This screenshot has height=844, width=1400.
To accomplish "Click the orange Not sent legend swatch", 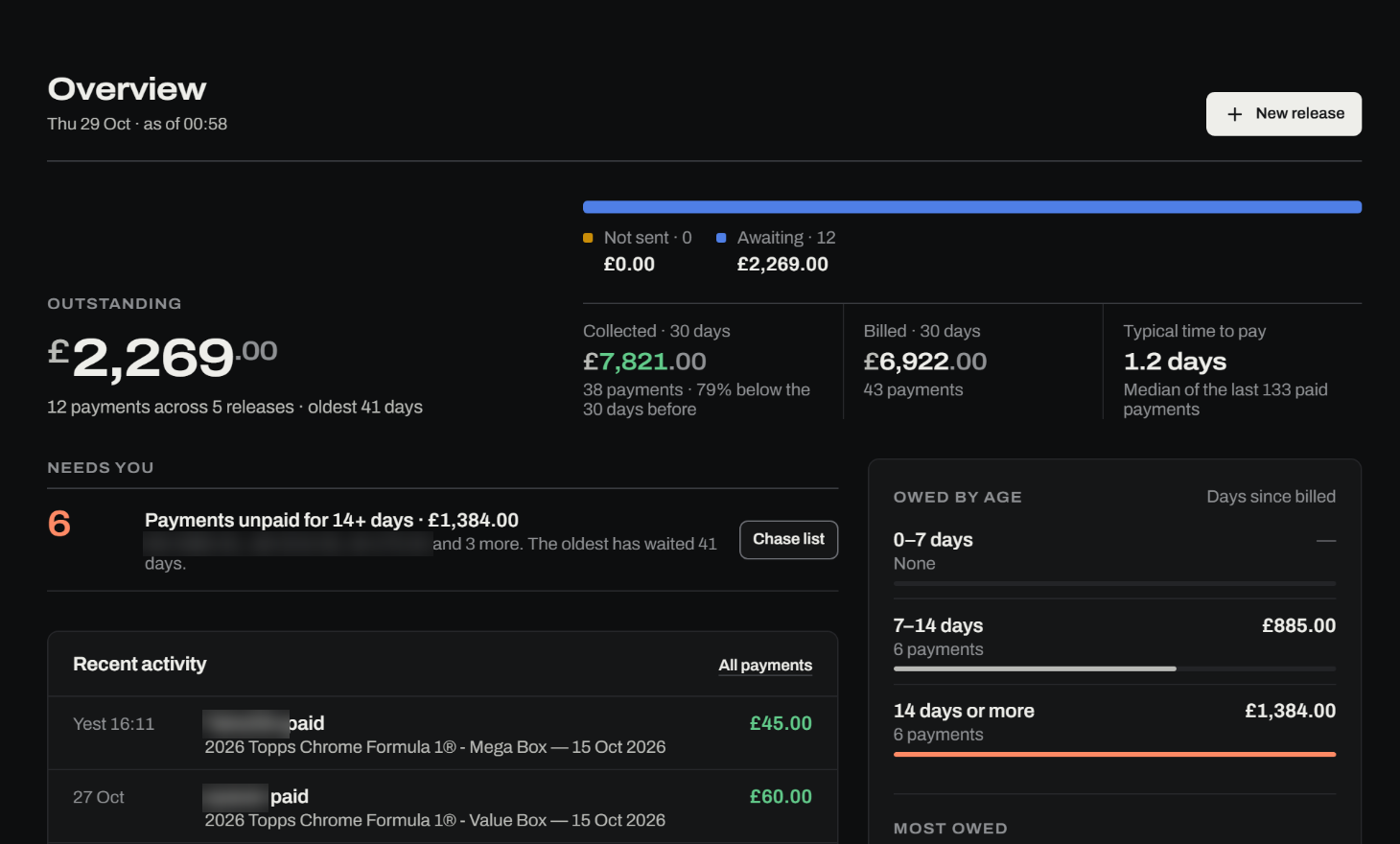I will click(588, 238).
